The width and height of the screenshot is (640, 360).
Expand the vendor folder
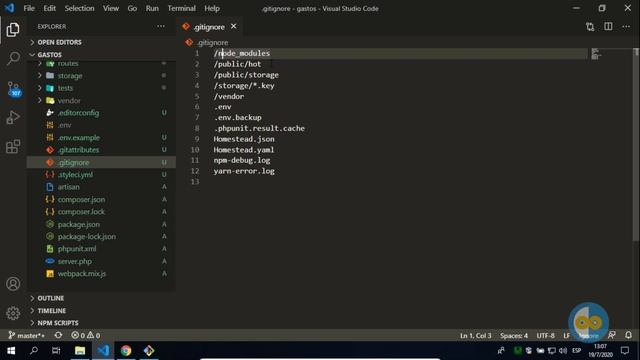(69, 100)
